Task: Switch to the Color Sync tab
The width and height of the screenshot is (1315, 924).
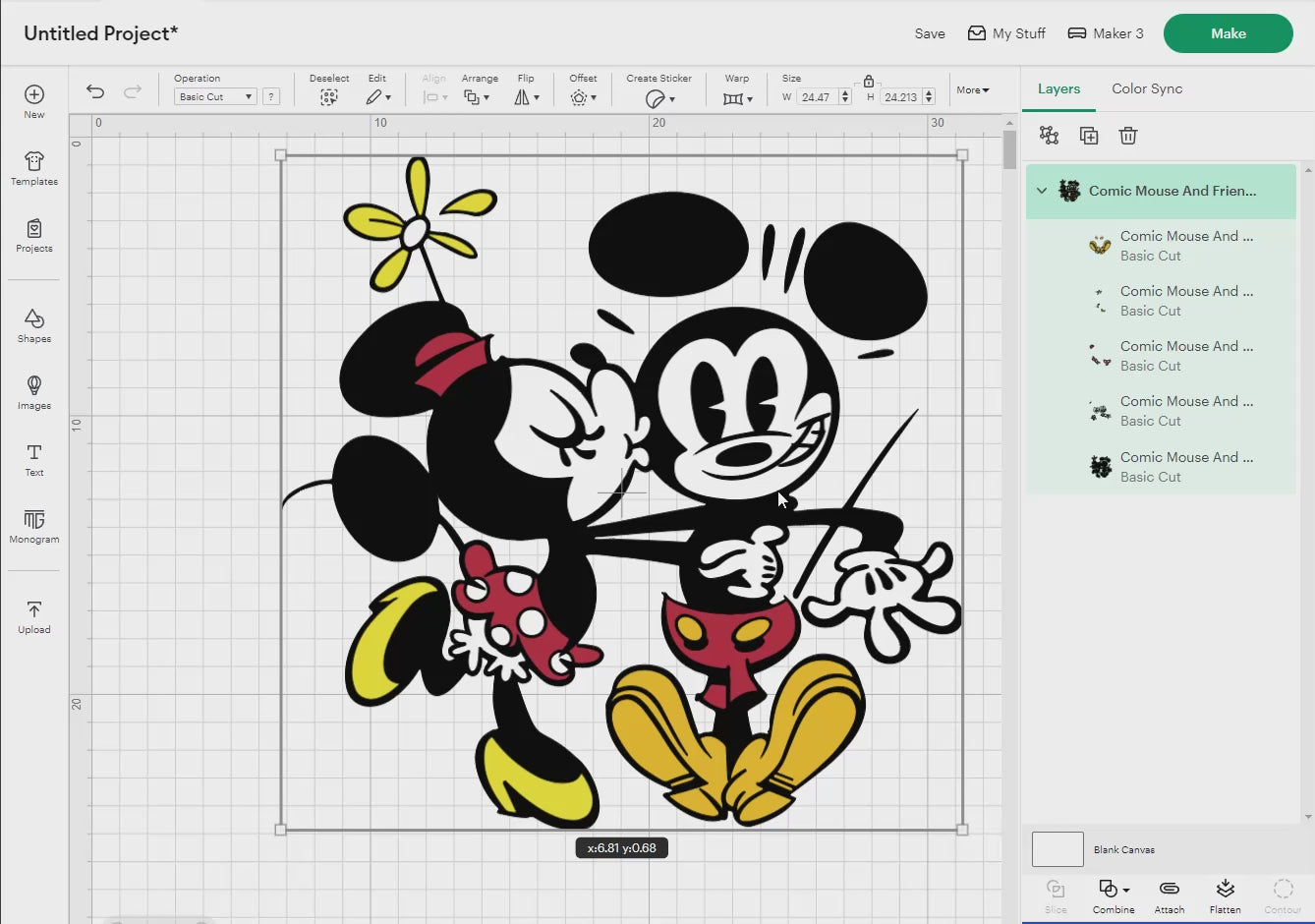Action: click(x=1147, y=88)
